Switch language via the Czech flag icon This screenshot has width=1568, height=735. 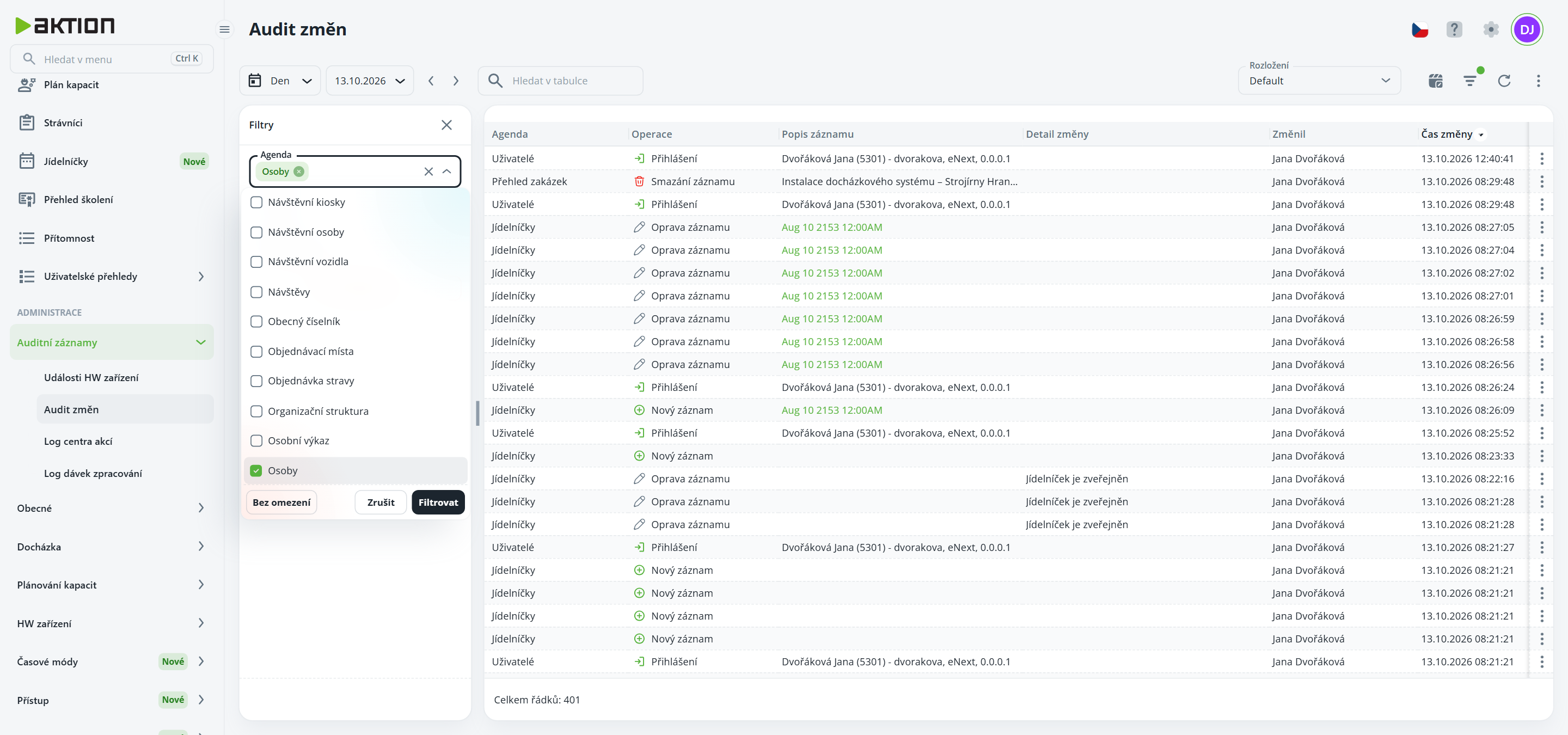click(x=1419, y=29)
